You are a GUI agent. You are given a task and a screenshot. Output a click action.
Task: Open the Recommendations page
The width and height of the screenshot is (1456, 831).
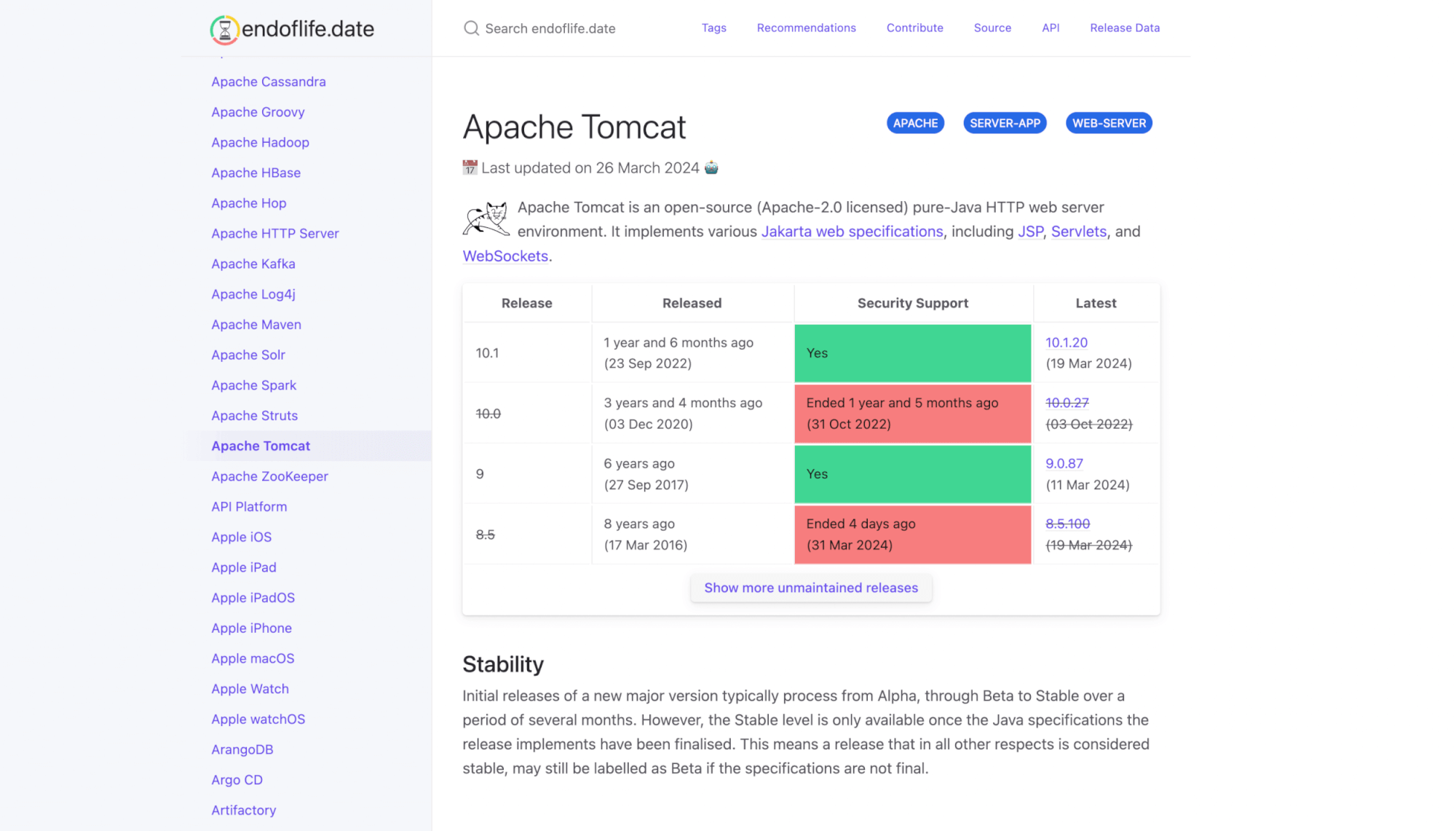point(806,28)
